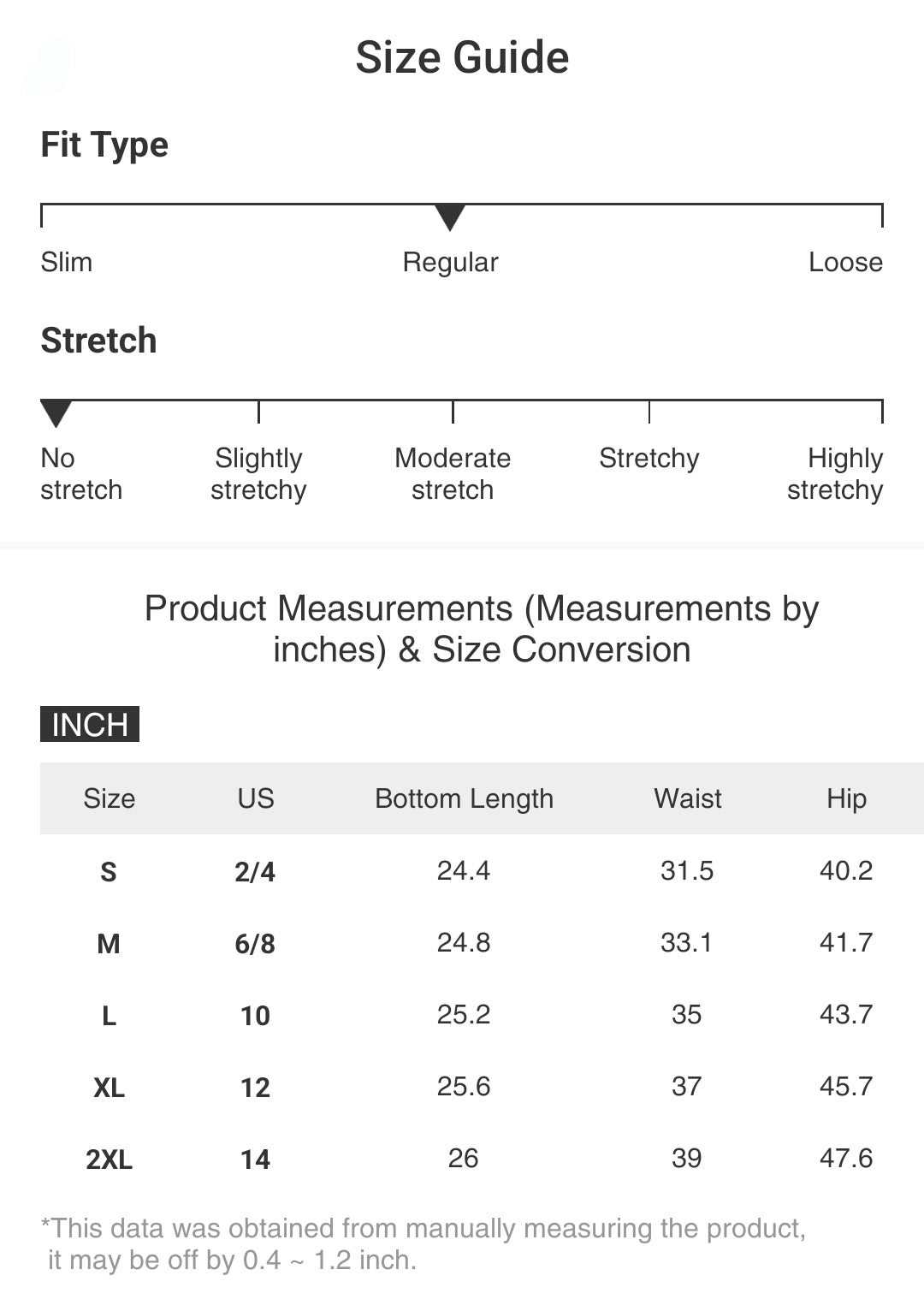
Task: Click the XL hip value 45.7
Action: coord(846,1086)
